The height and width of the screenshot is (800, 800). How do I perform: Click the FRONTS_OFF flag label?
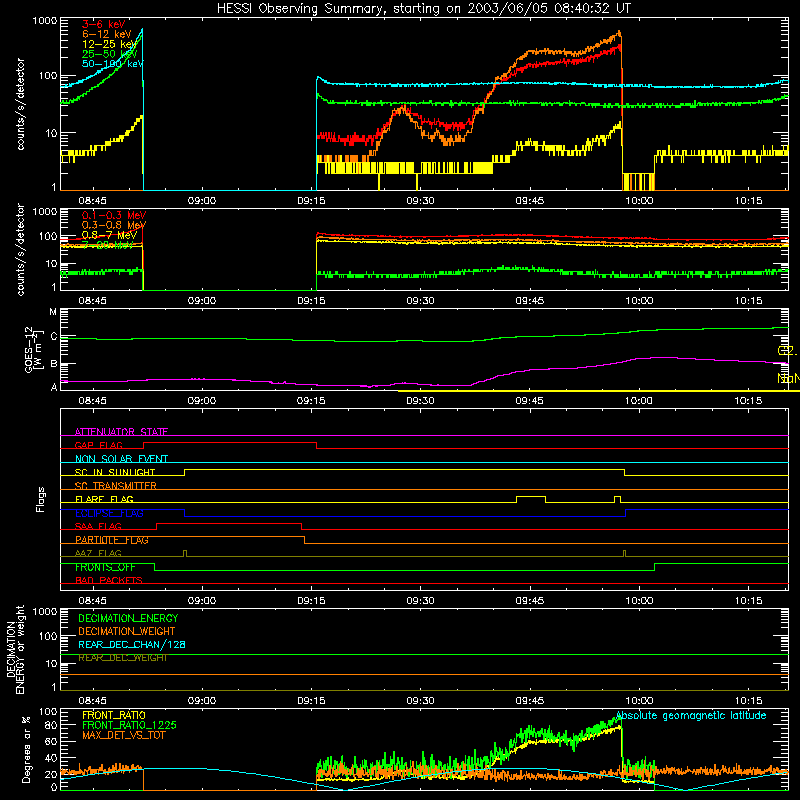coord(105,567)
